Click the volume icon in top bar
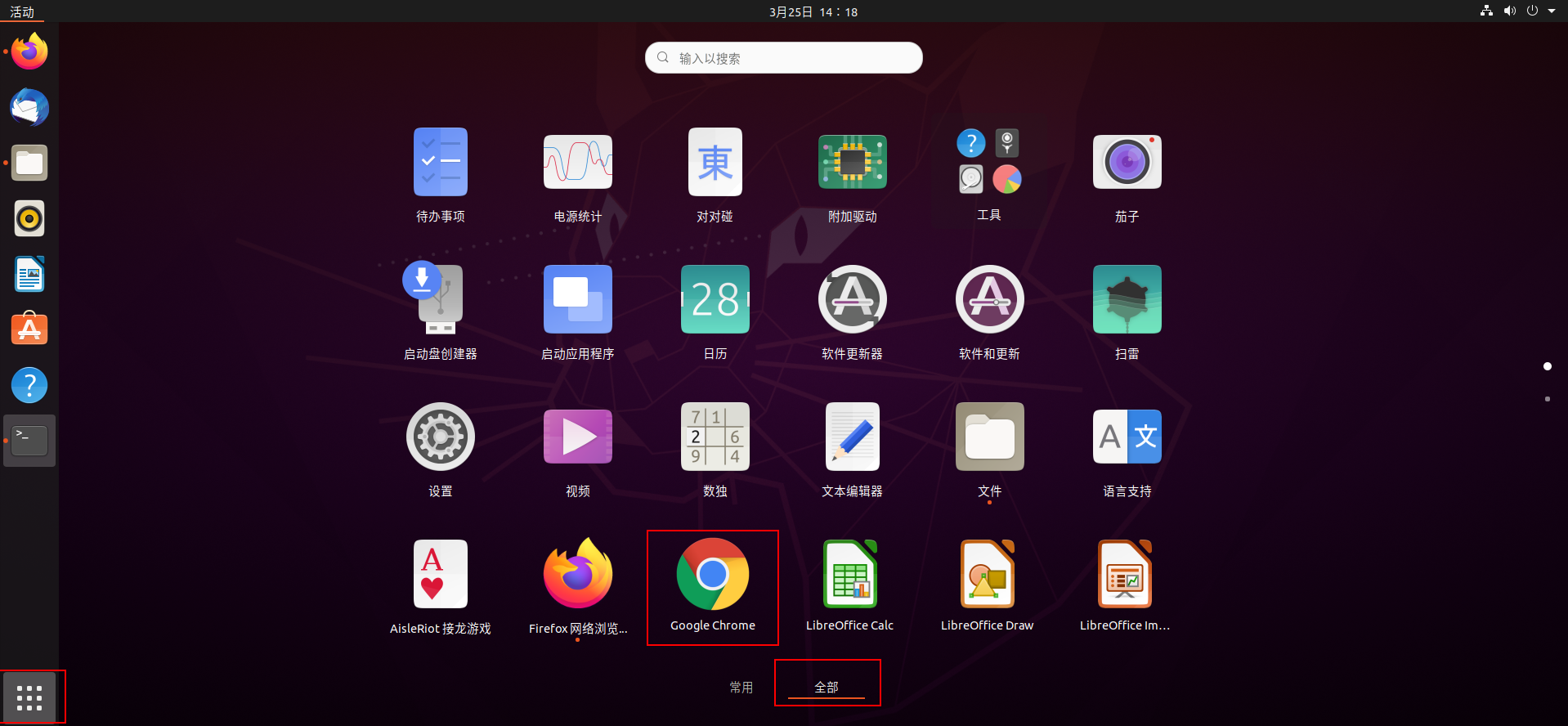 coord(1509,11)
